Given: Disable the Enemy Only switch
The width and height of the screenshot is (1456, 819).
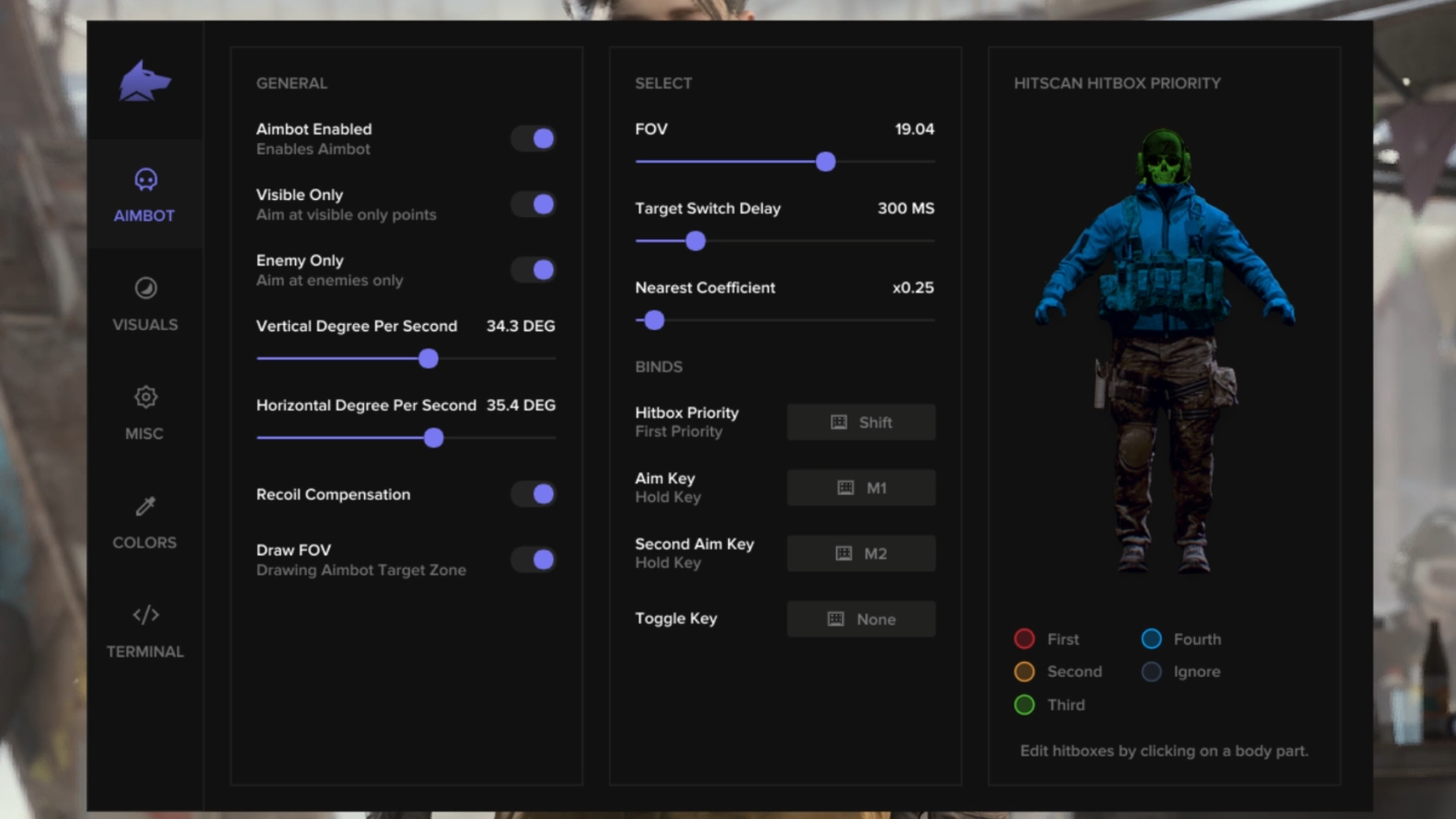Looking at the screenshot, I should (534, 270).
